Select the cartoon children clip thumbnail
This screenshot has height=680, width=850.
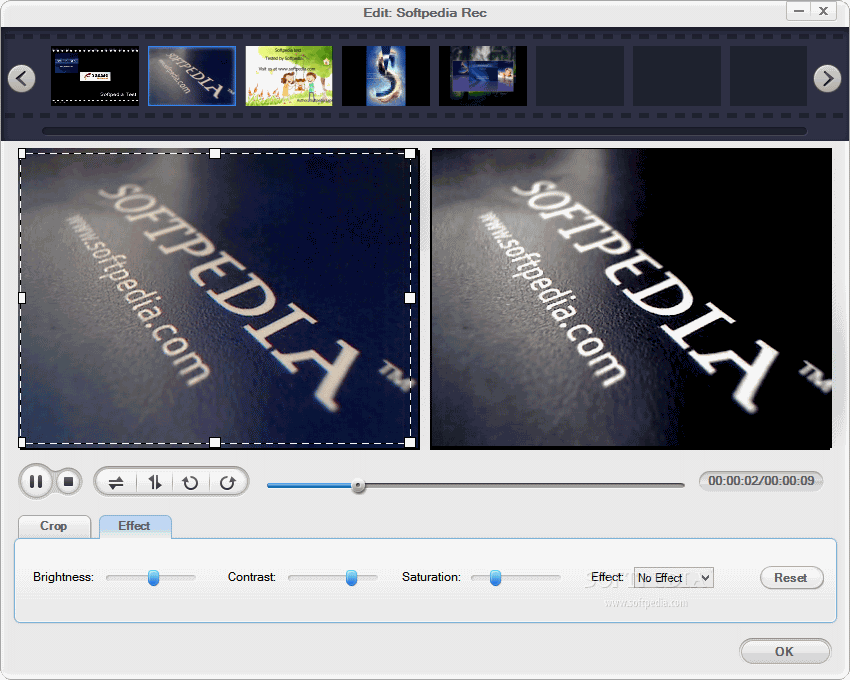click(x=289, y=76)
